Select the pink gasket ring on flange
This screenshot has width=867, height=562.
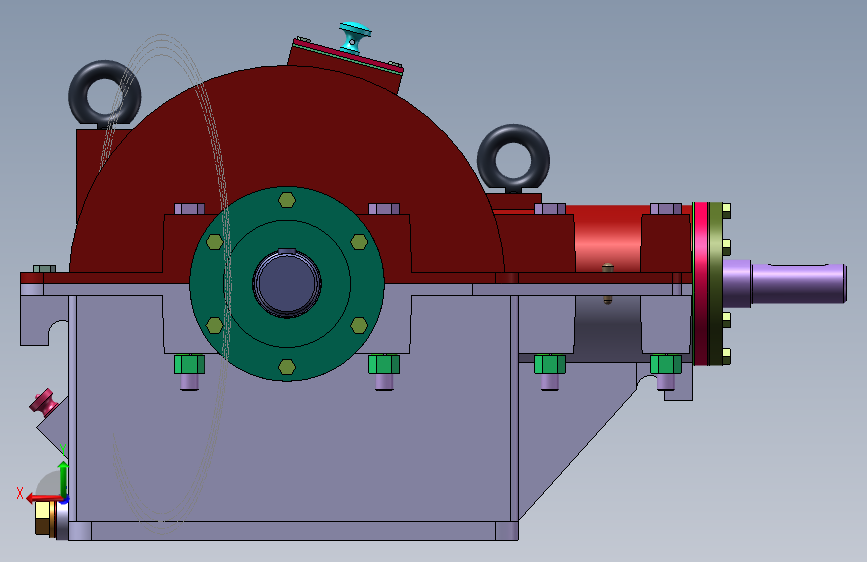[701, 283]
